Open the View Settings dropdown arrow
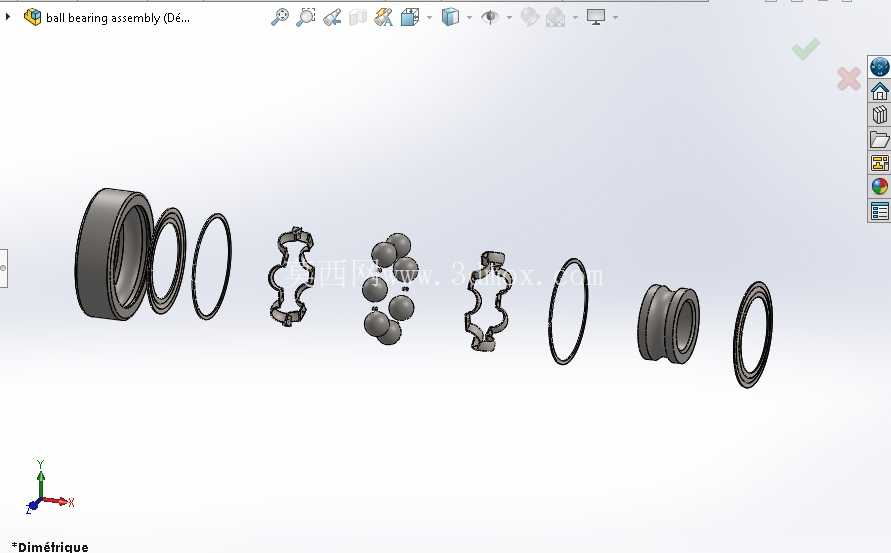891x553 pixels. [x=615, y=18]
